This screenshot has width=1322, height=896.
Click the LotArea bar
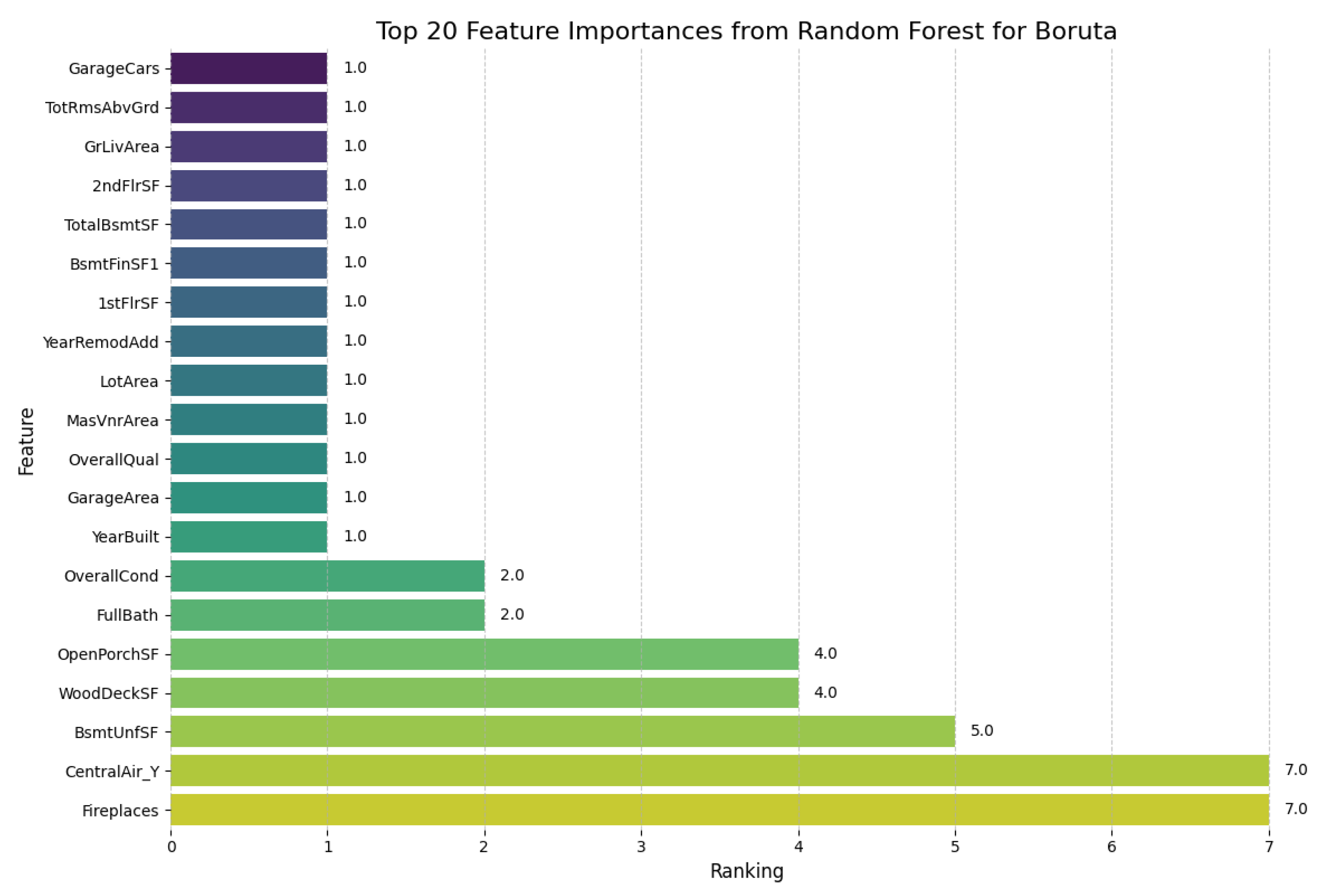pos(249,380)
